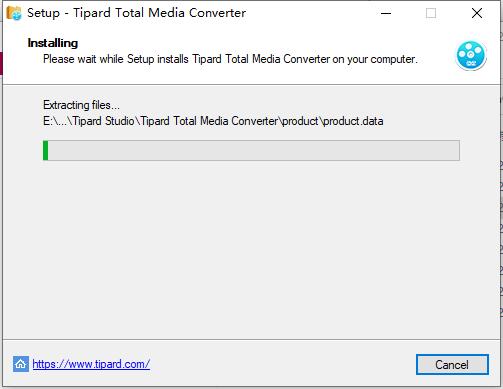This screenshot has height=389, width=503.
Task: Click the word 'Setup' in the title bar
Action: [x=43, y=13]
